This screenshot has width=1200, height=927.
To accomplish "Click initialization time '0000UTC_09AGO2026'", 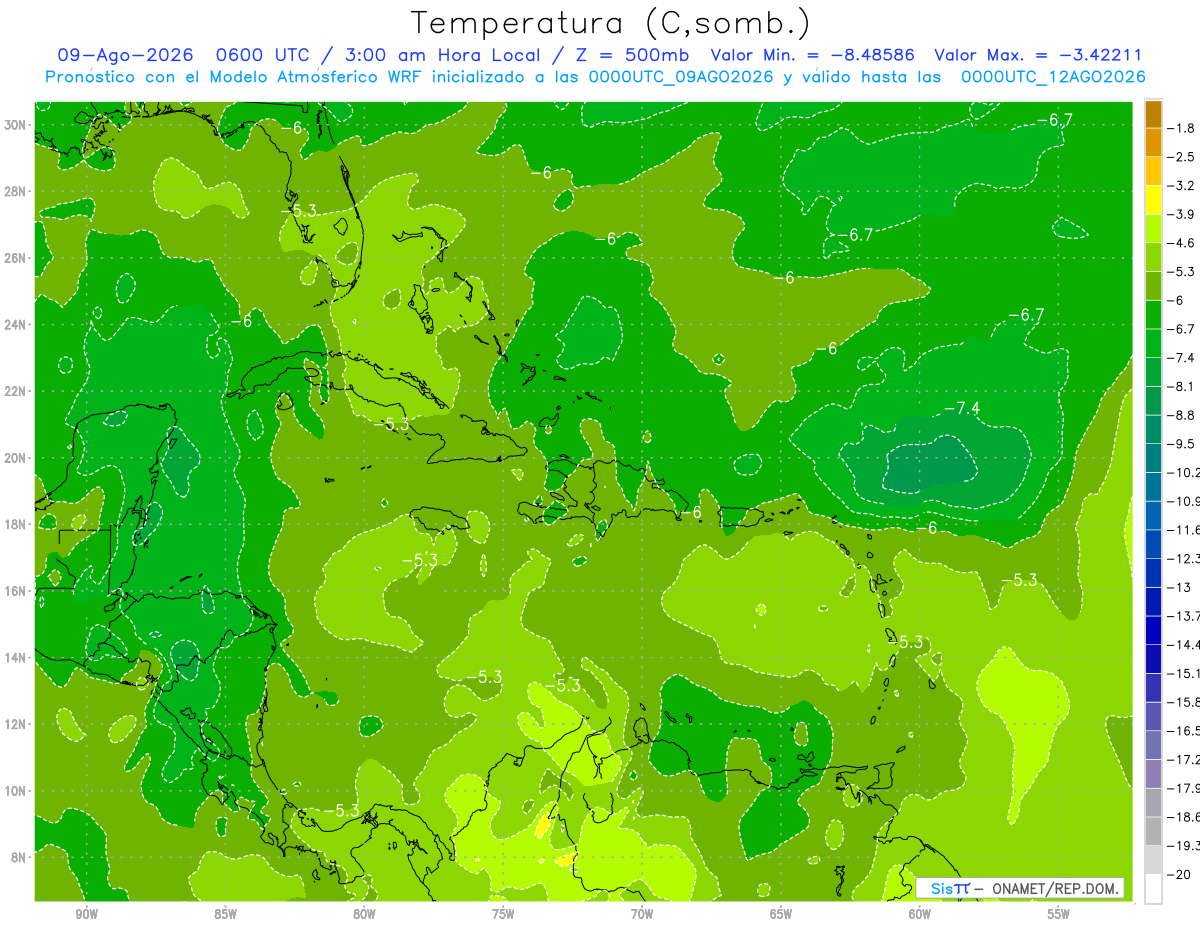I will point(681,77).
